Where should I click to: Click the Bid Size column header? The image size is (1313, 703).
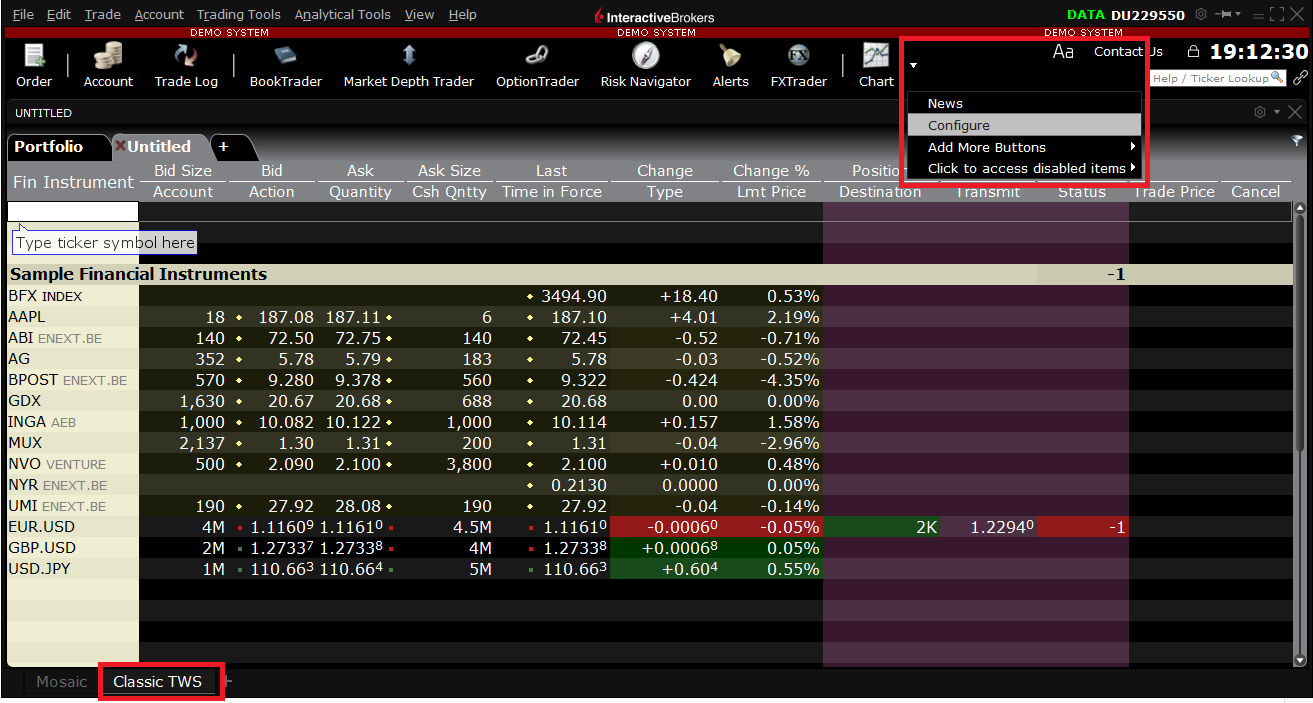pos(183,171)
